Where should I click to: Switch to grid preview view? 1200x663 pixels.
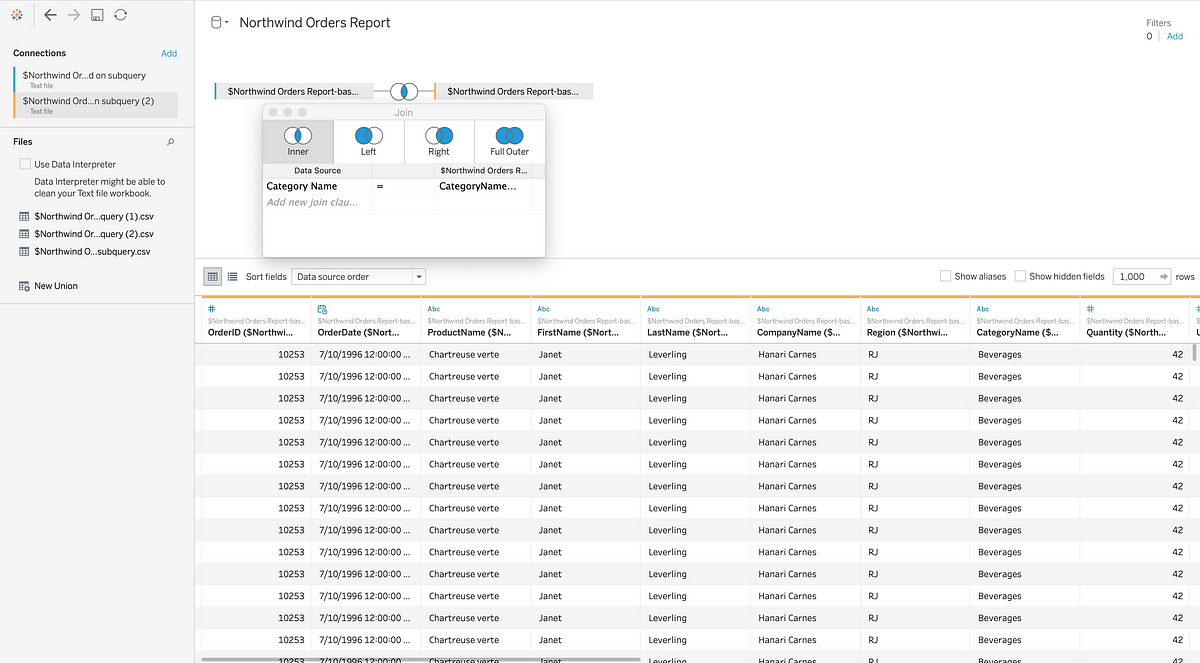212,276
